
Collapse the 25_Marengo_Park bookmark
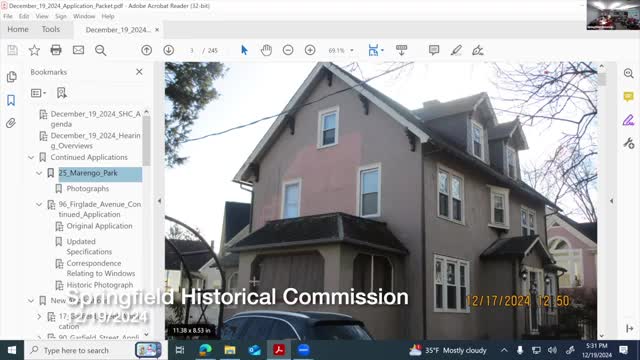tap(39, 173)
